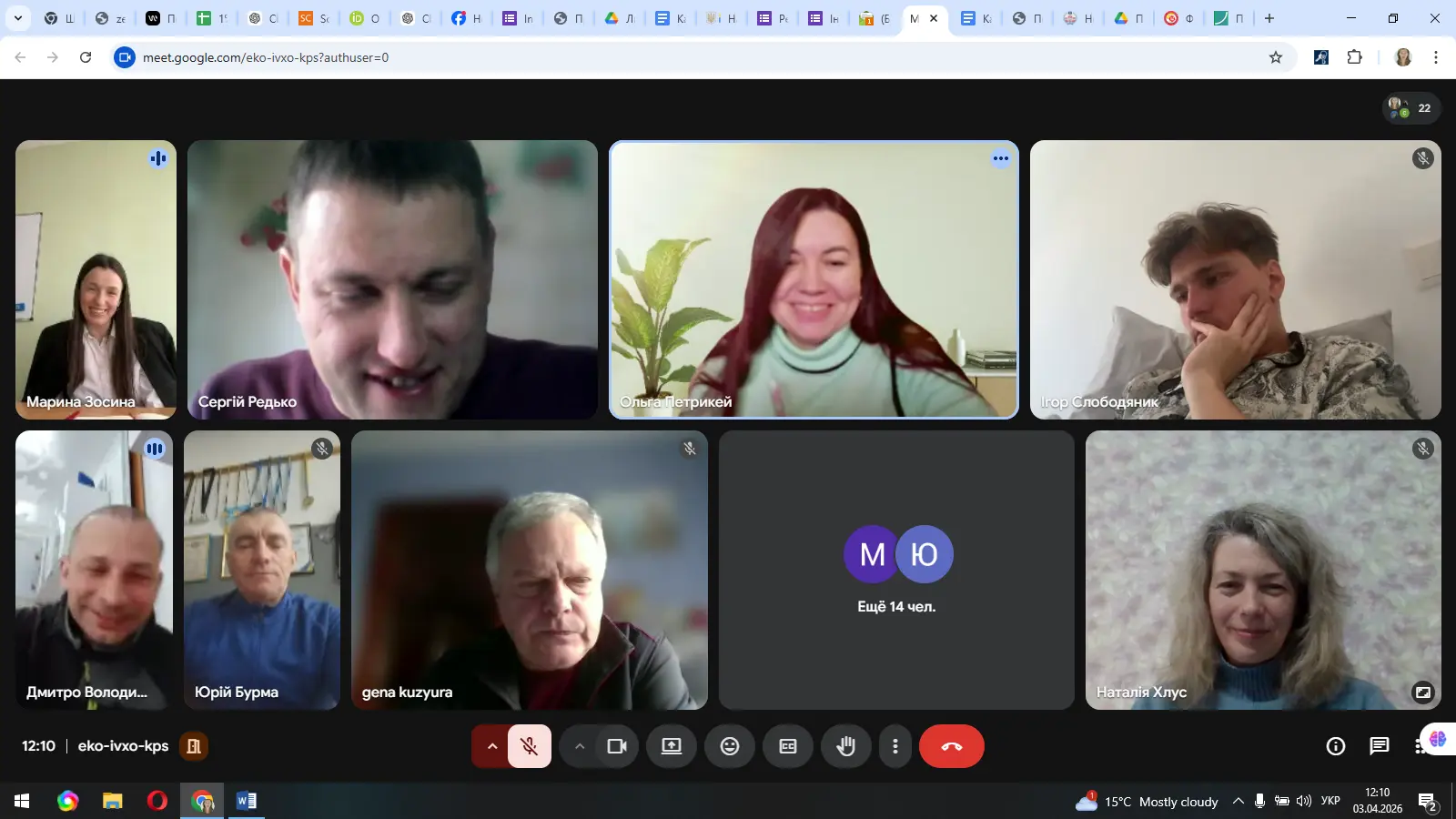
Task: Click the meeting code eko-ivxo-kps
Action: click(x=123, y=746)
